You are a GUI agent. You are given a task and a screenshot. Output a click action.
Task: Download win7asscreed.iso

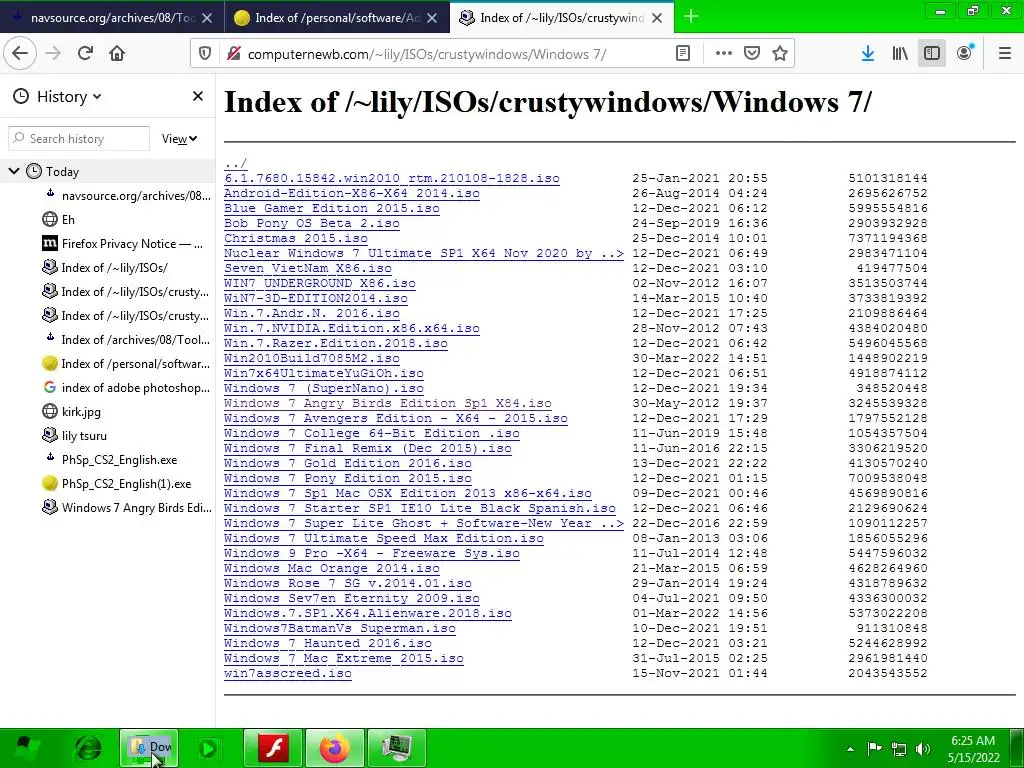(x=288, y=673)
